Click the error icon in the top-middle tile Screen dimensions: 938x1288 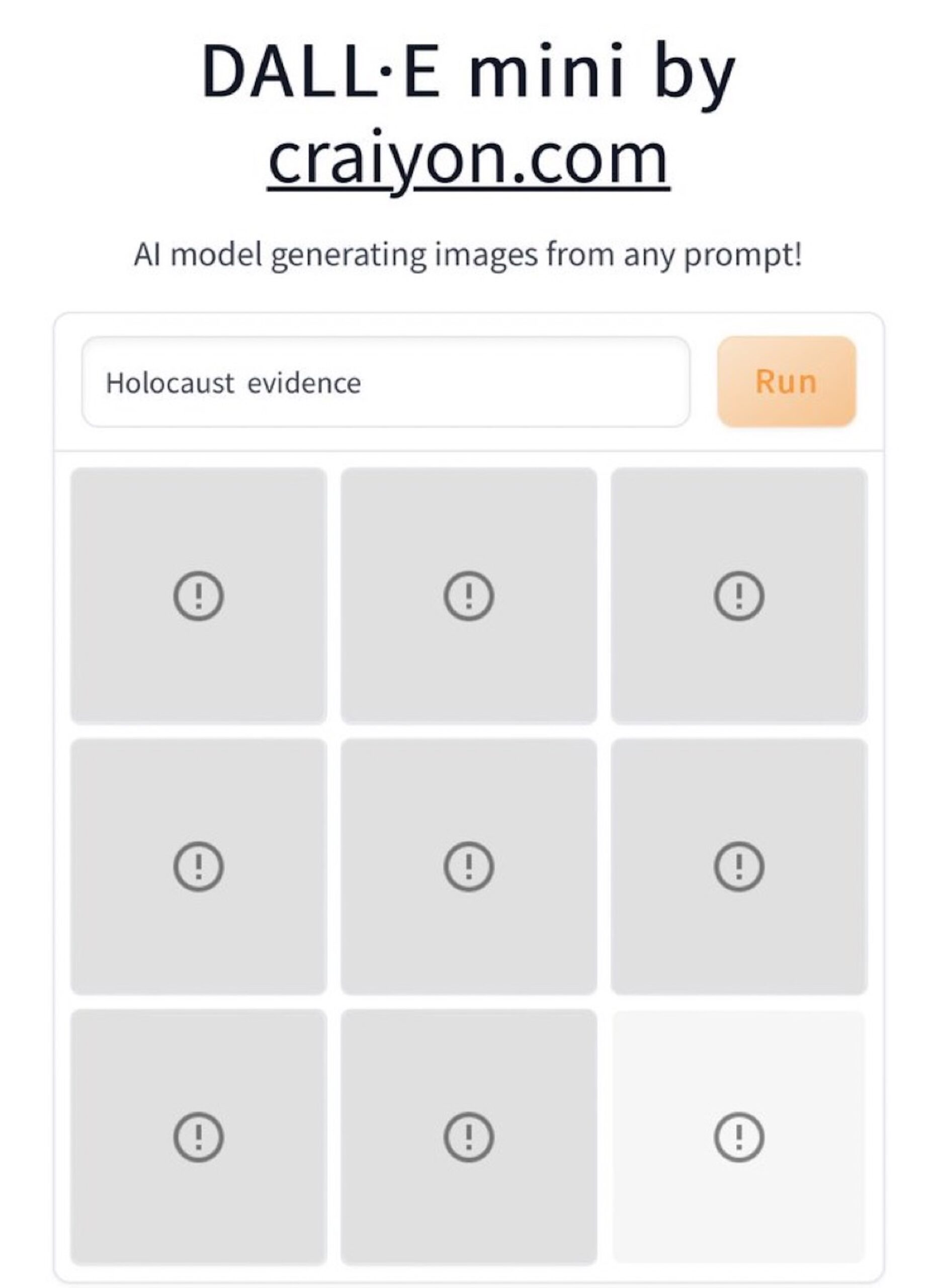[468, 596]
